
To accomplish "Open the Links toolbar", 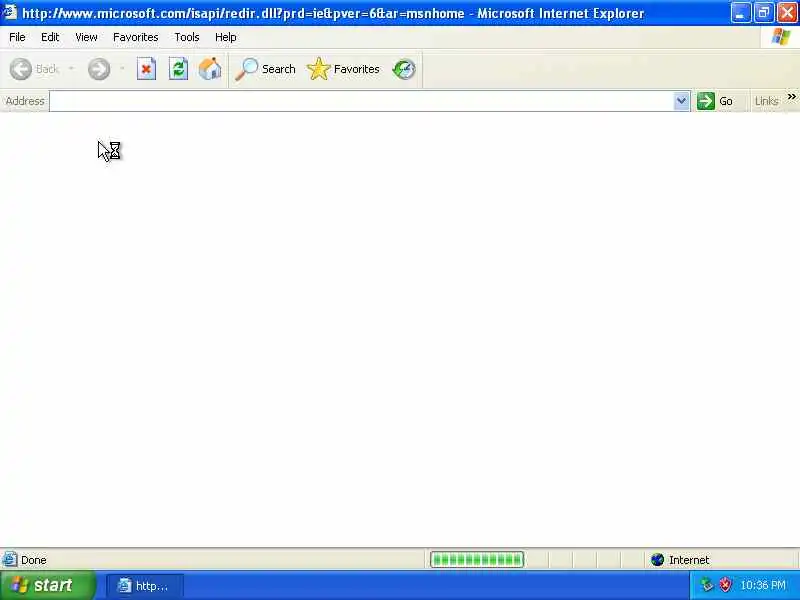I will [766, 101].
